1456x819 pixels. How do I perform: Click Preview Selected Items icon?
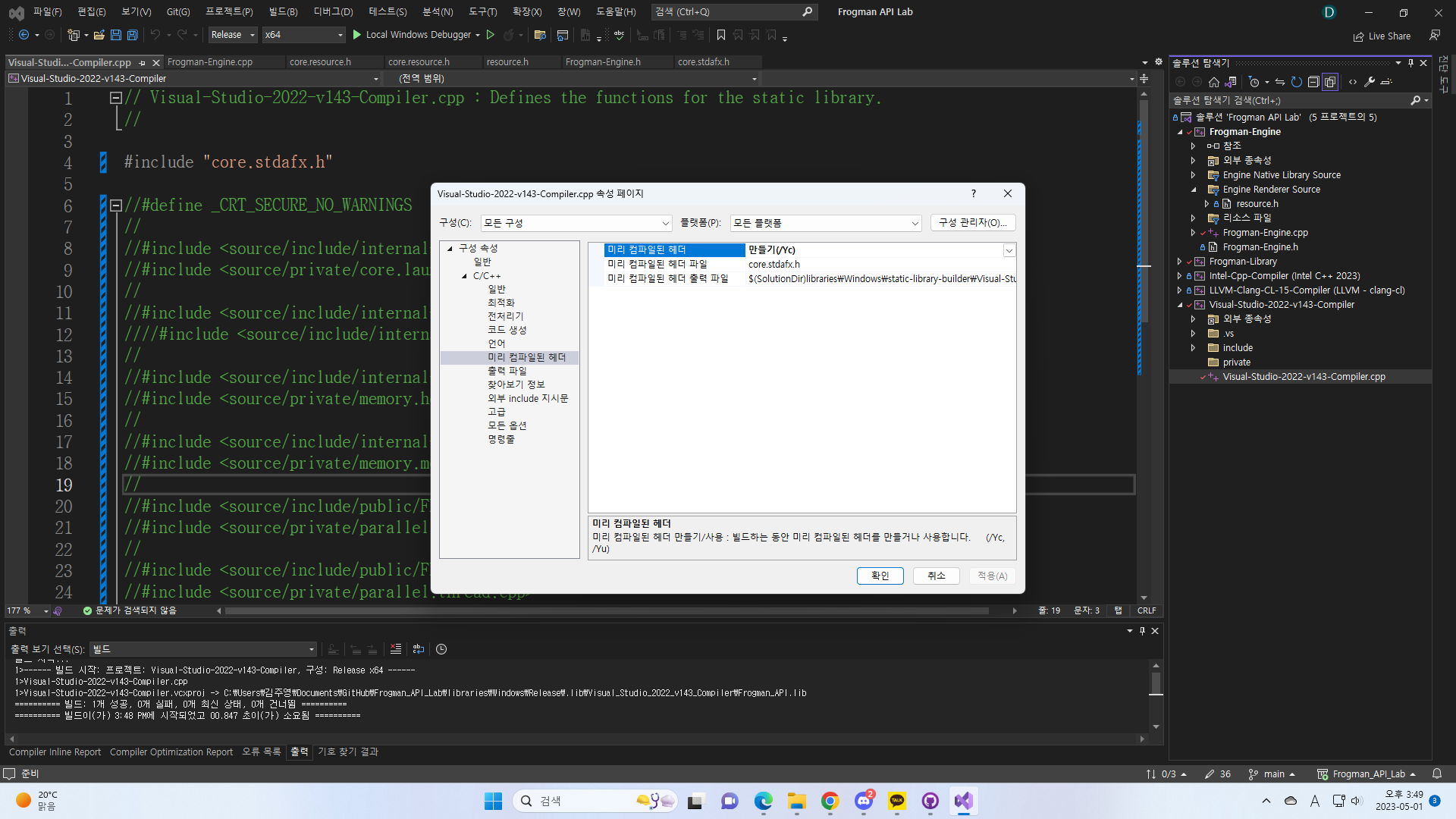click(1386, 82)
